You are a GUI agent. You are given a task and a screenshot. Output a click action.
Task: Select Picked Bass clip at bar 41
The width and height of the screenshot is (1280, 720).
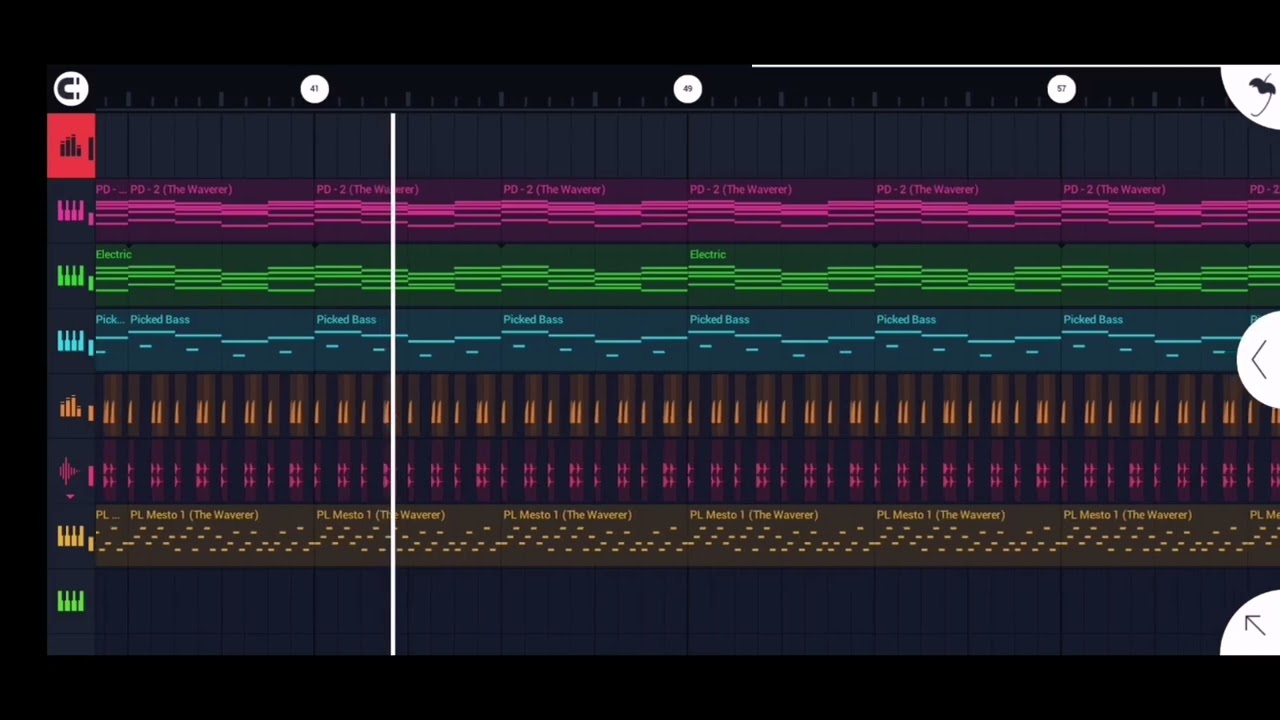[x=407, y=341]
